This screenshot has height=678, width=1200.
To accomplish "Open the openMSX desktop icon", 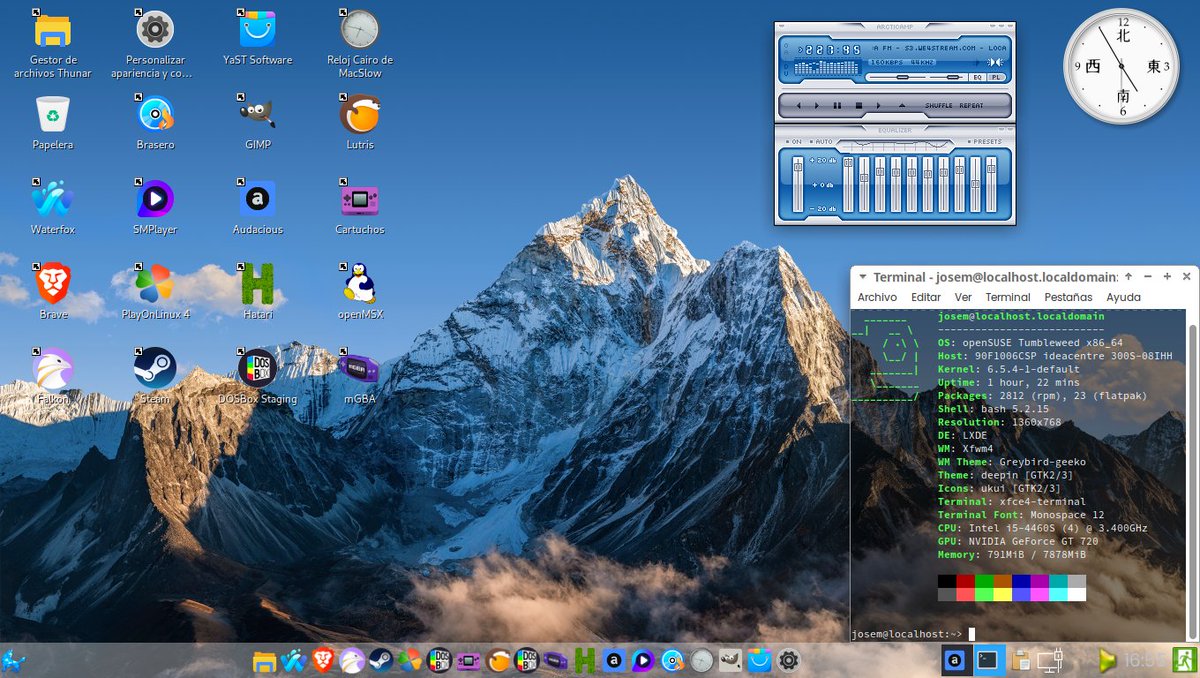I will click(360, 292).
